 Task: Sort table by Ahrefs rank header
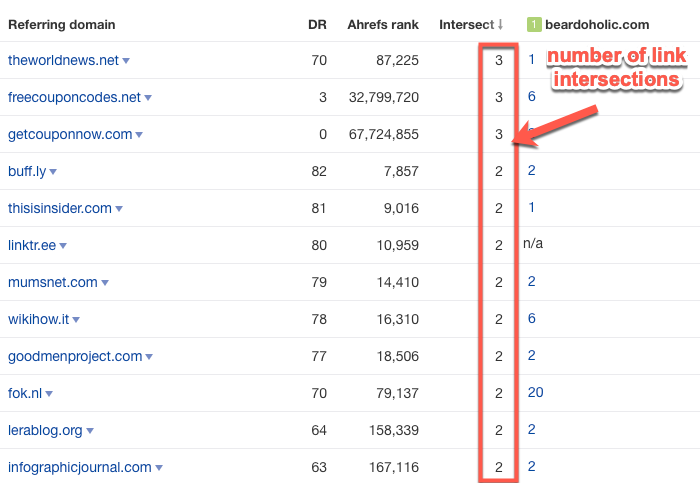tap(382, 24)
